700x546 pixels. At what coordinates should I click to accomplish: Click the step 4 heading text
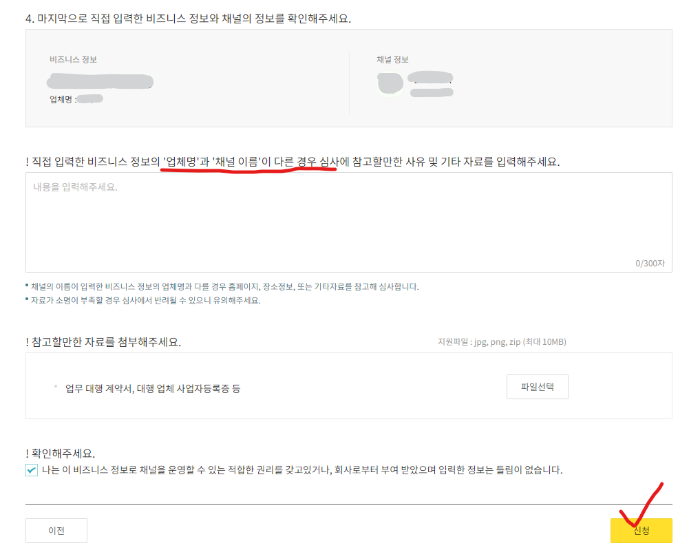point(188,19)
